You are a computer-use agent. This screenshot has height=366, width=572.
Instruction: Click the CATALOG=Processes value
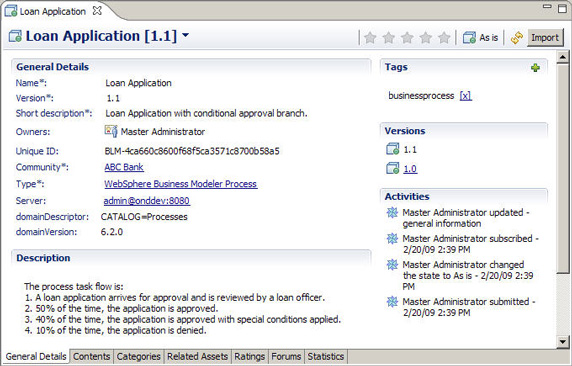(x=144, y=217)
